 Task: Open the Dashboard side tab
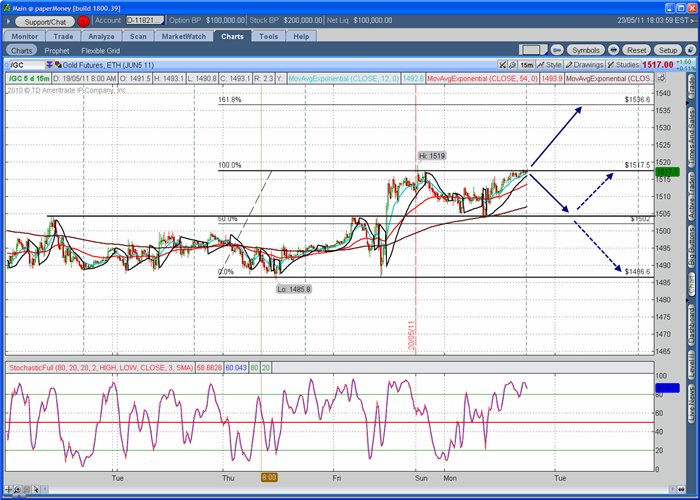pyautogui.click(x=691, y=325)
